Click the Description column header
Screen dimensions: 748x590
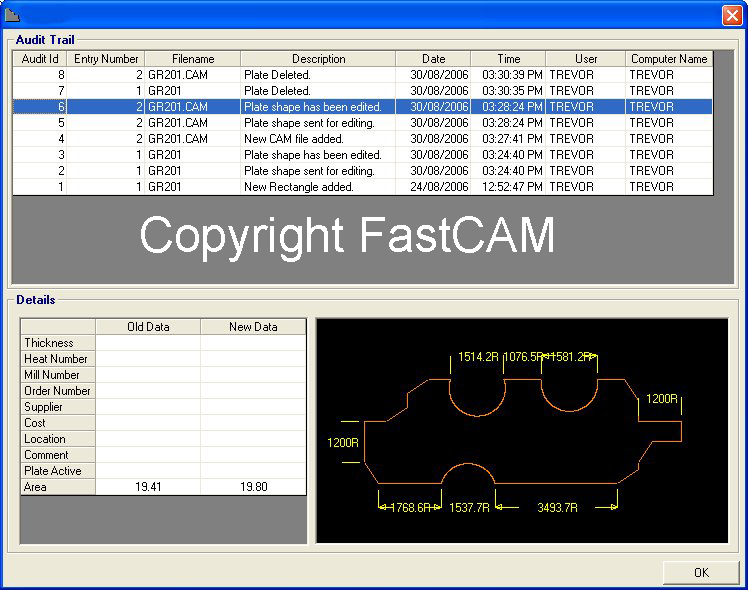click(x=318, y=59)
